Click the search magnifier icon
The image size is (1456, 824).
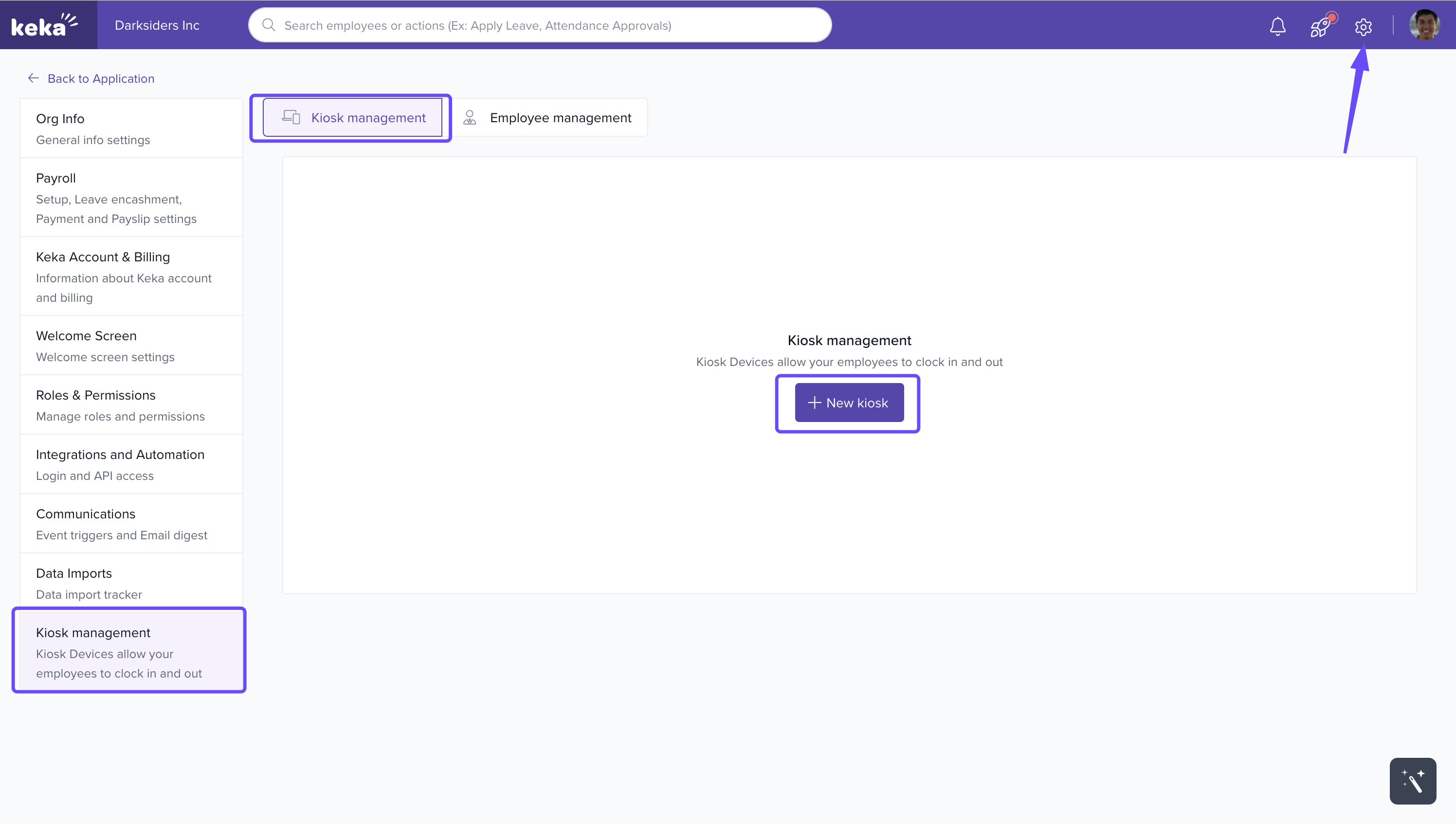(269, 25)
